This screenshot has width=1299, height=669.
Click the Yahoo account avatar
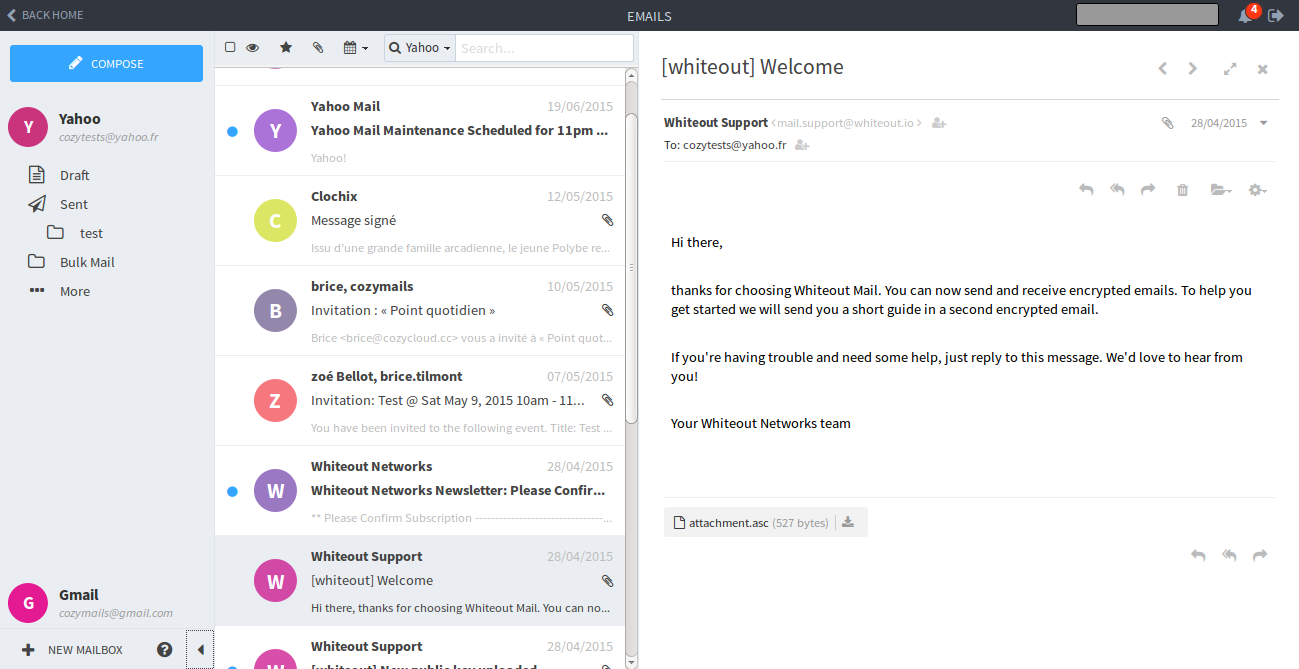tap(28, 127)
